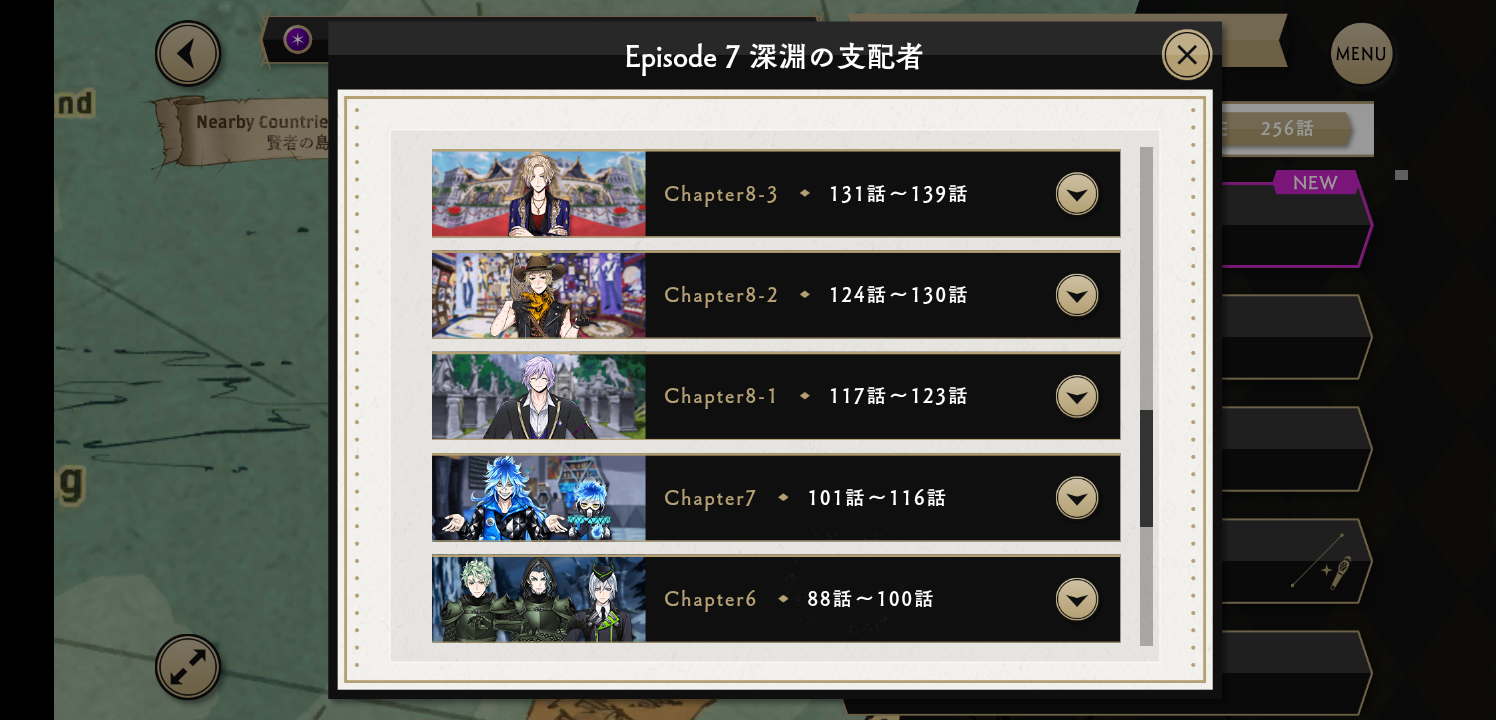Screen dimensions: 1496x720
Task: Expand Chapter8-3 episode list
Action: click(x=1077, y=194)
